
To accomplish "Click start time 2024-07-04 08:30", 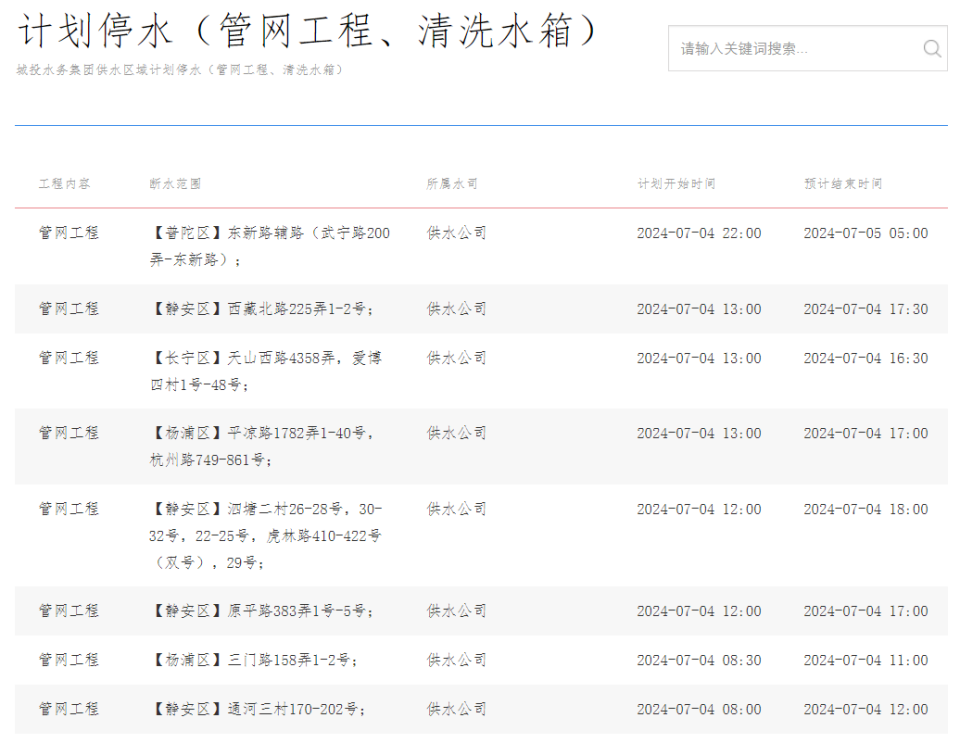I will [x=699, y=660].
